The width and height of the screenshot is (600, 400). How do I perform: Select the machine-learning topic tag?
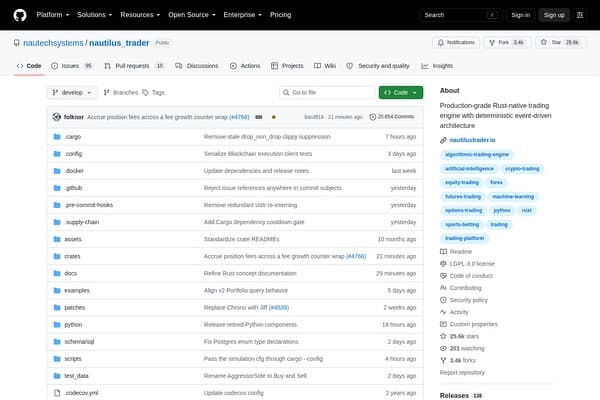tap(513, 197)
